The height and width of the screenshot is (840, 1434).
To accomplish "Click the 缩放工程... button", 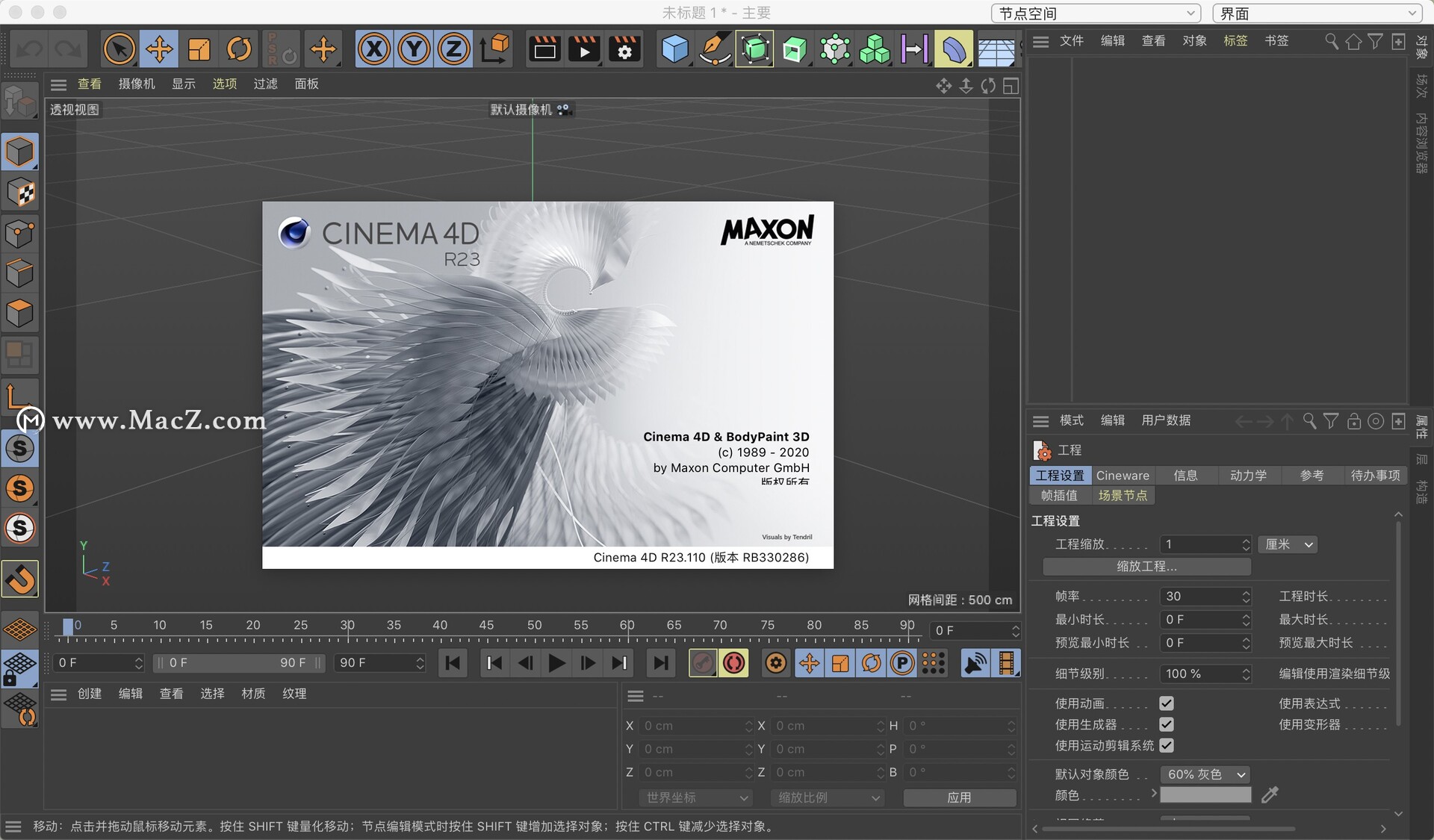I will click(x=1146, y=567).
